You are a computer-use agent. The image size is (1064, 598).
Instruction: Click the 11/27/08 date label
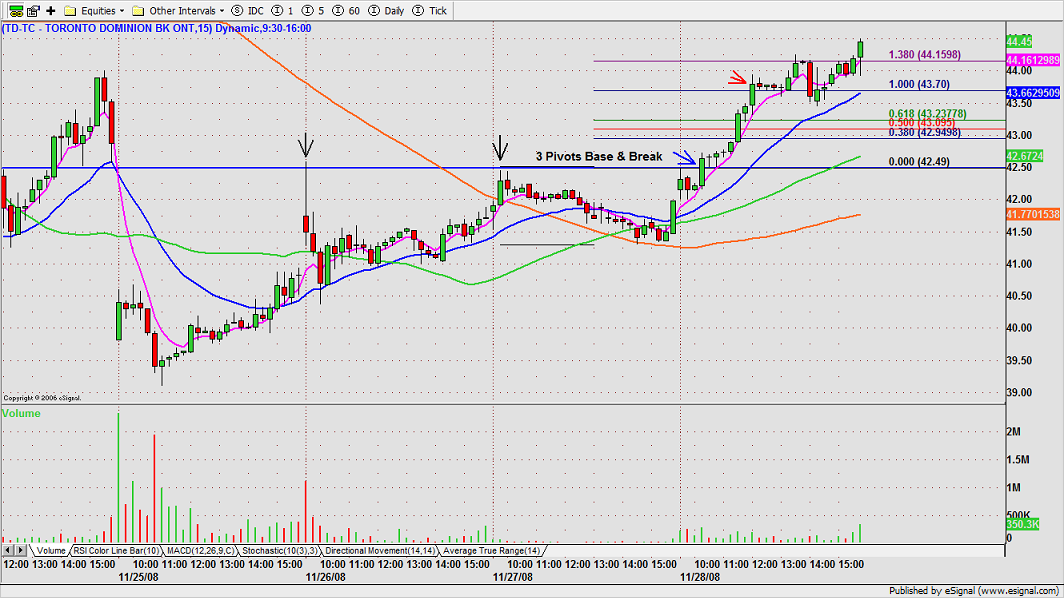(513, 577)
